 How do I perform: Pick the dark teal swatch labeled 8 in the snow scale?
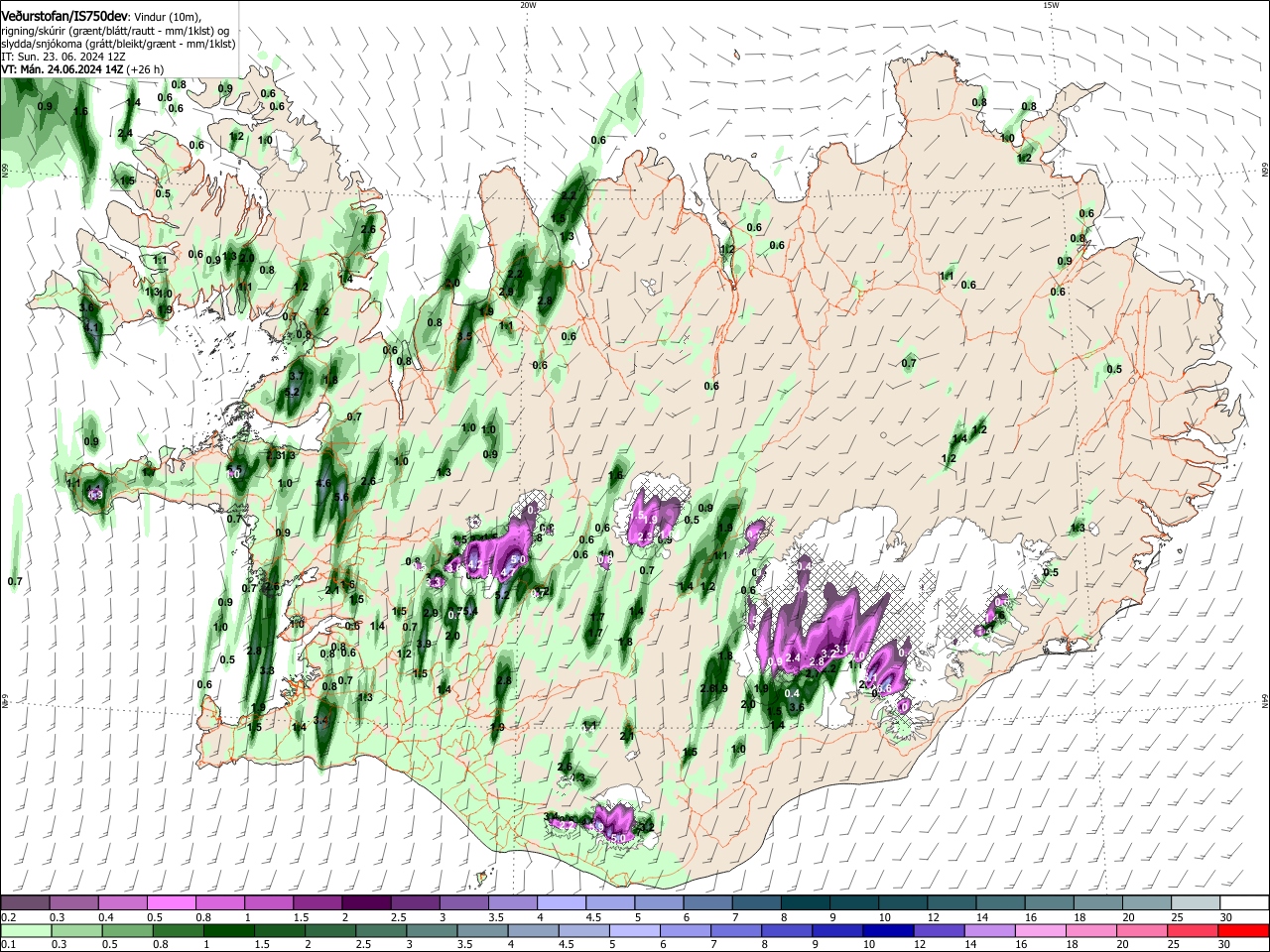click(x=806, y=903)
